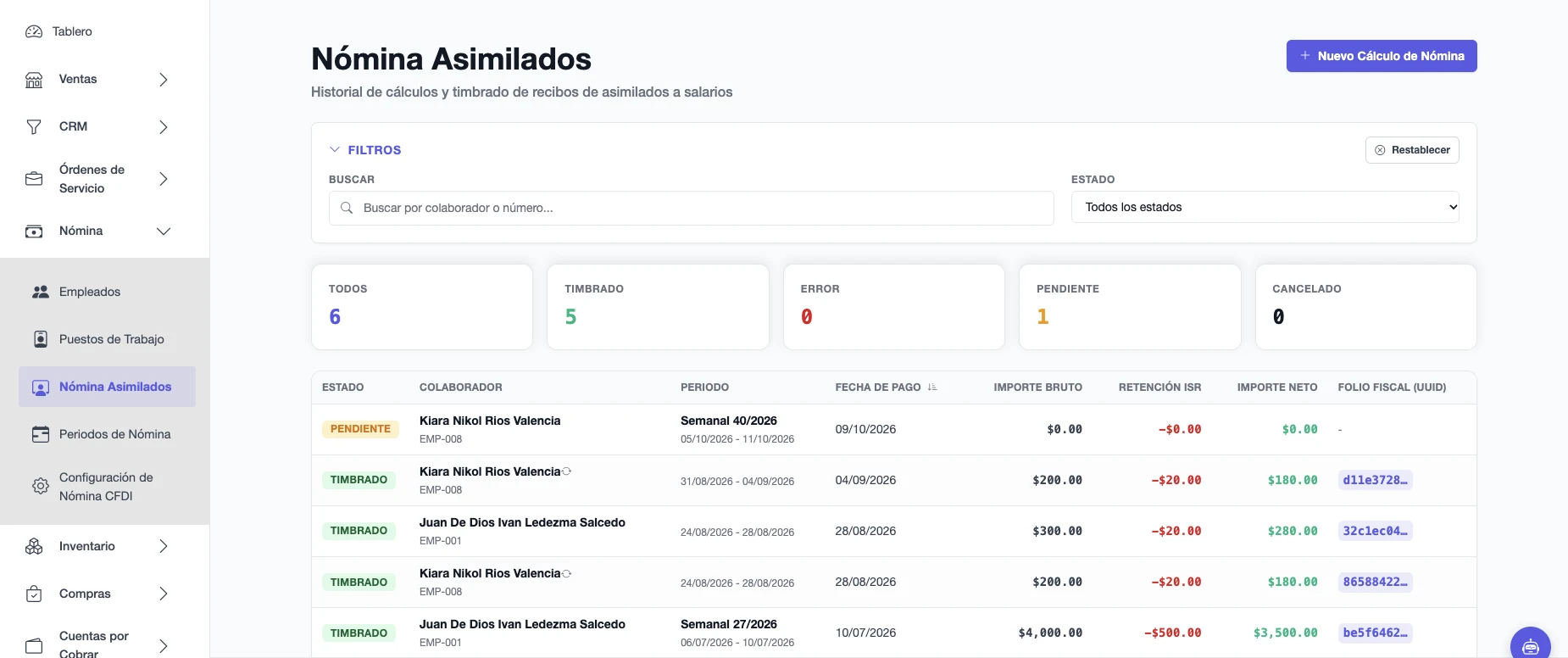Expand the Compras submenu chevron
The height and width of the screenshot is (658, 1568).
(164, 594)
